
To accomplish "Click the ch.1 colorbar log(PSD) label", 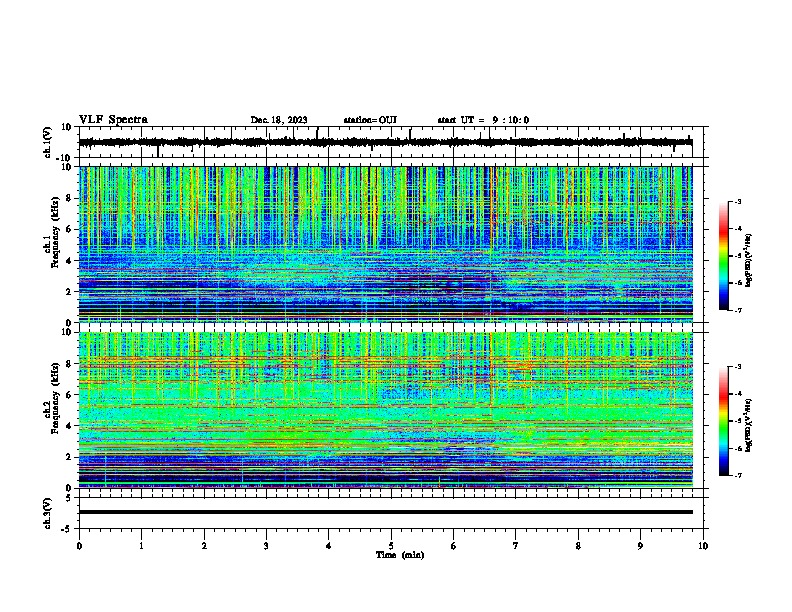I will point(749,260).
